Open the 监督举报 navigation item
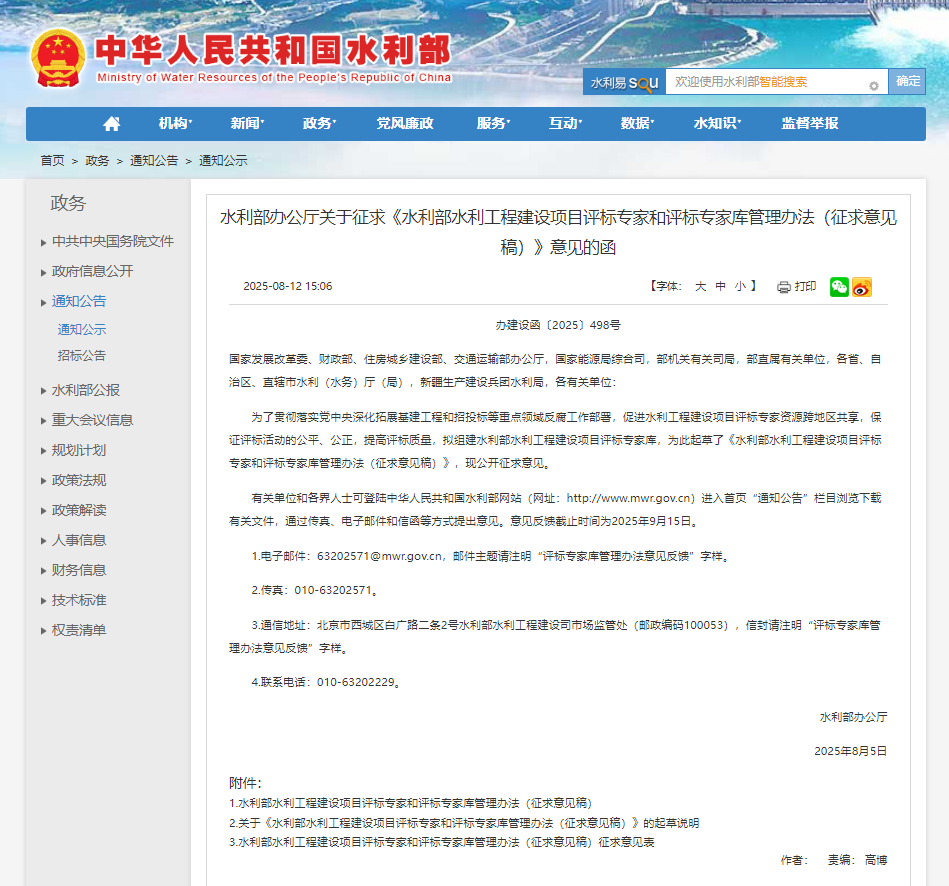Viewport: 949px width, 886px height. point(810,124)
